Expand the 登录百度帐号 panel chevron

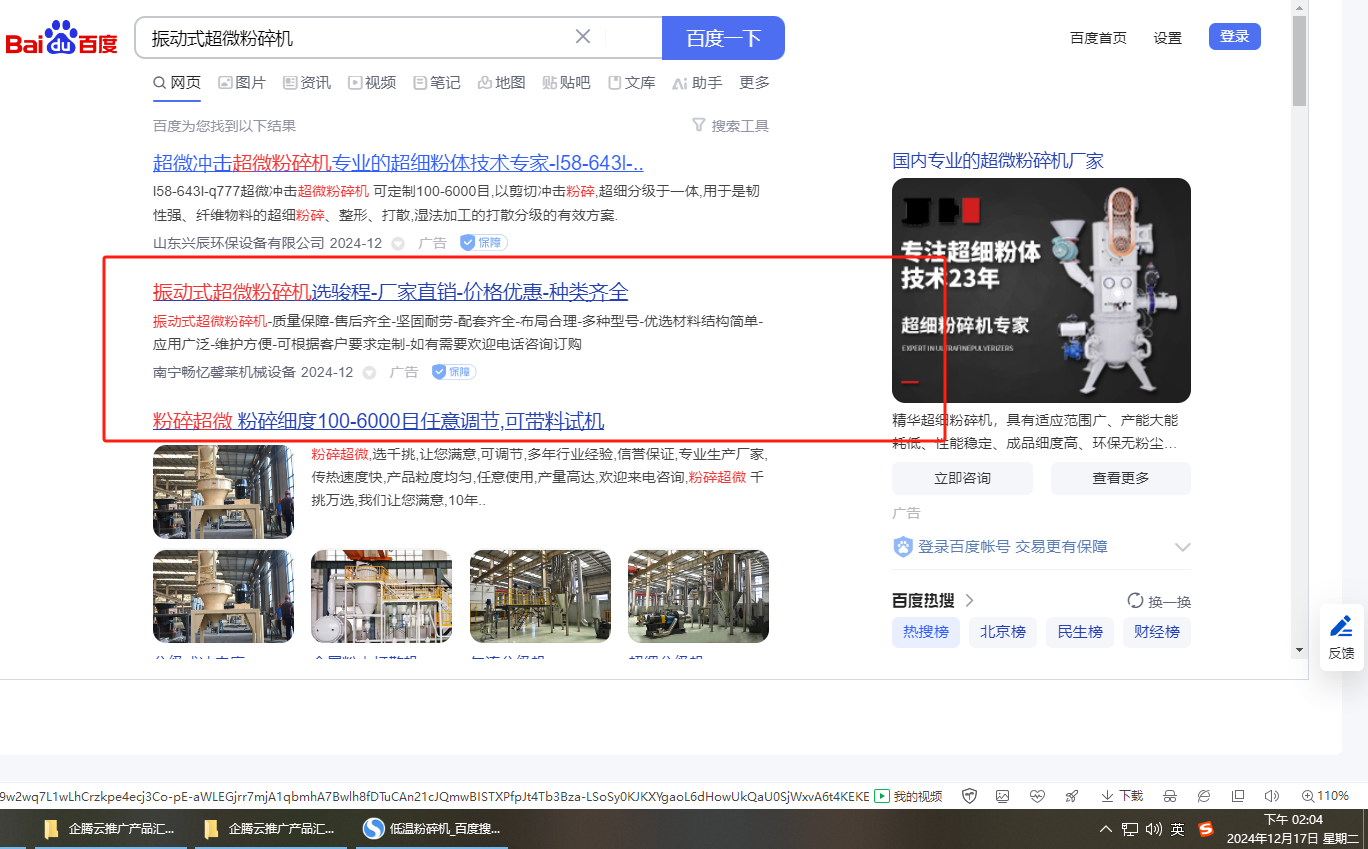pyautogui.click(x=1182, y=547)
